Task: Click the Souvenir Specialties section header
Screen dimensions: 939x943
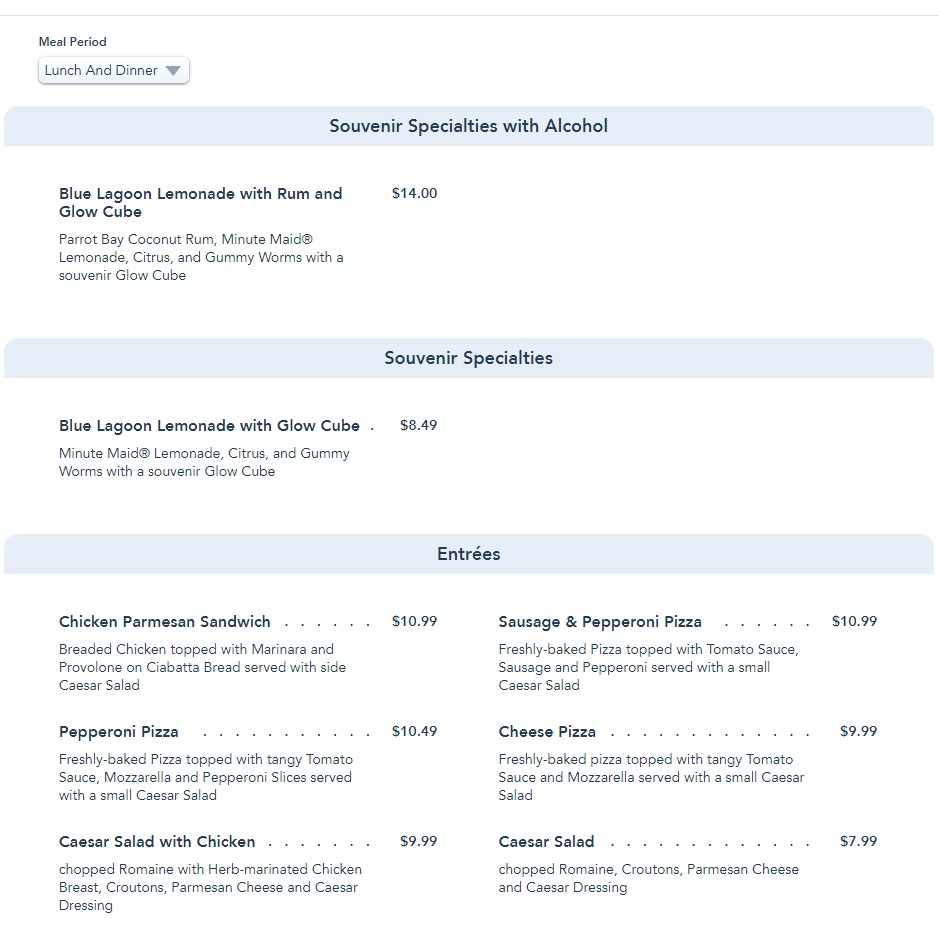Action: point(468,358)
